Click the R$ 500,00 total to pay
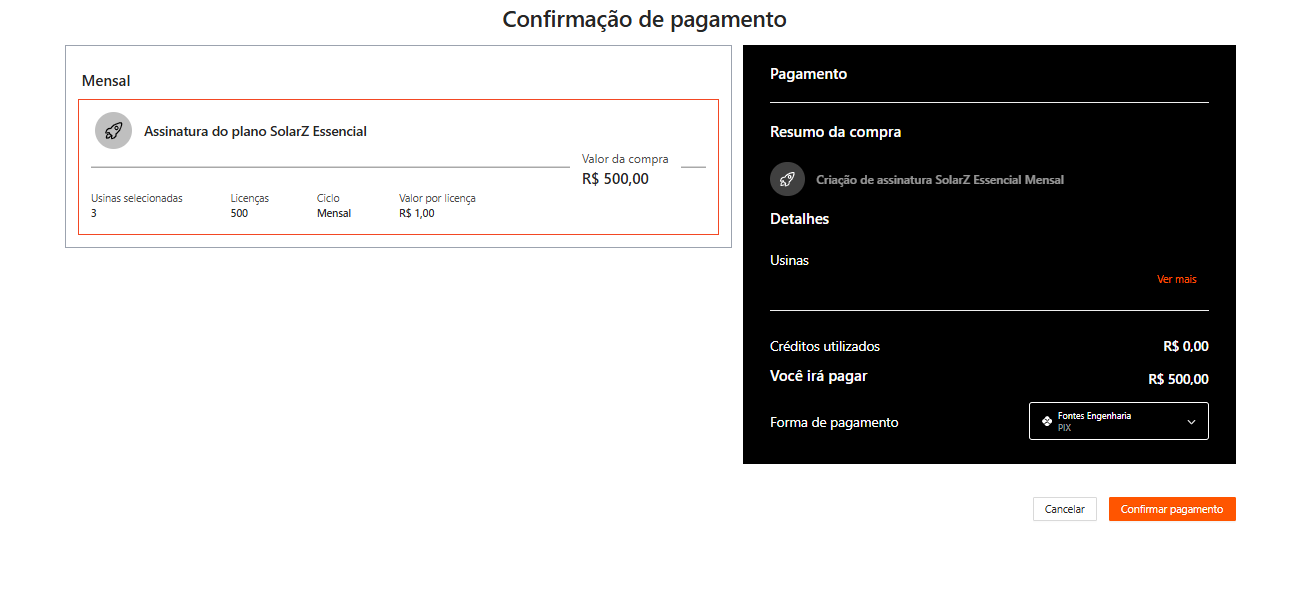The height and width of the screenshot is (600, 1306). pos(1178,380)
